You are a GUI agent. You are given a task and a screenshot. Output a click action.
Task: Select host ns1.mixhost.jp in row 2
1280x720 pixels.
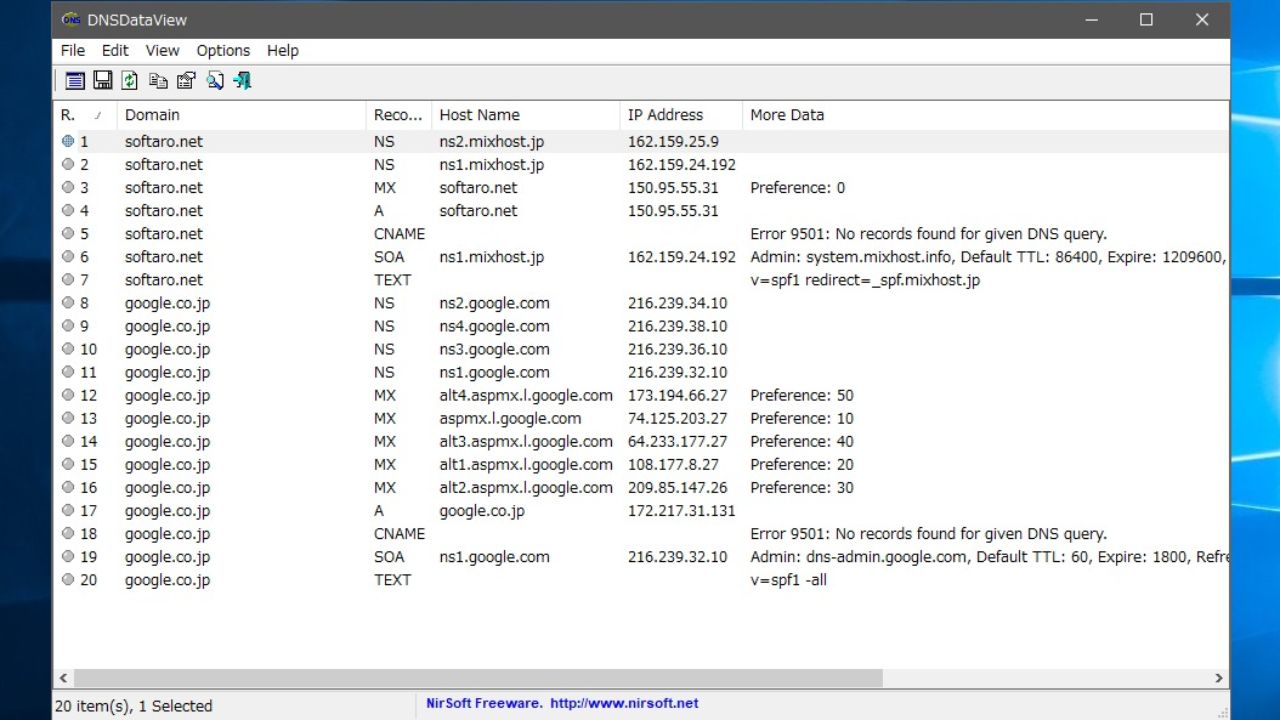coord(492,165)
